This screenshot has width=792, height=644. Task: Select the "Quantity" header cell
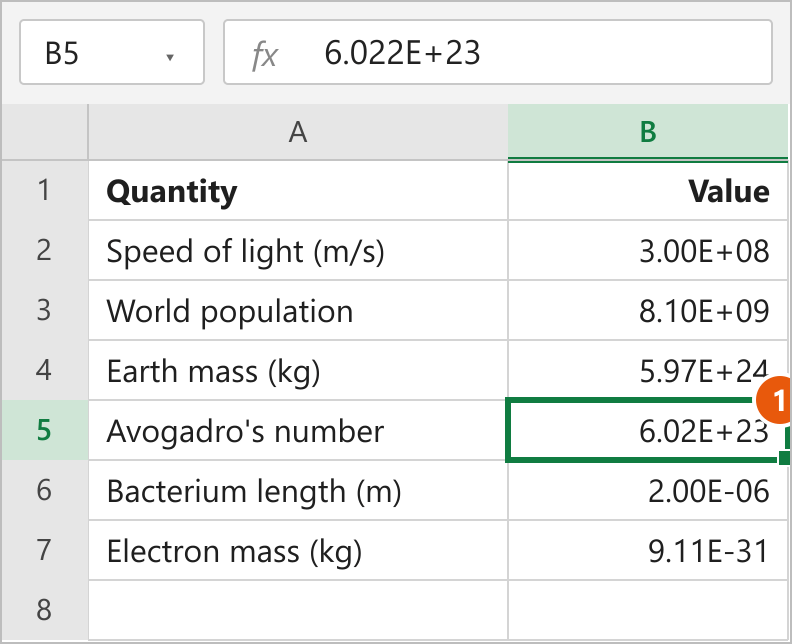[x=298, y=190]
